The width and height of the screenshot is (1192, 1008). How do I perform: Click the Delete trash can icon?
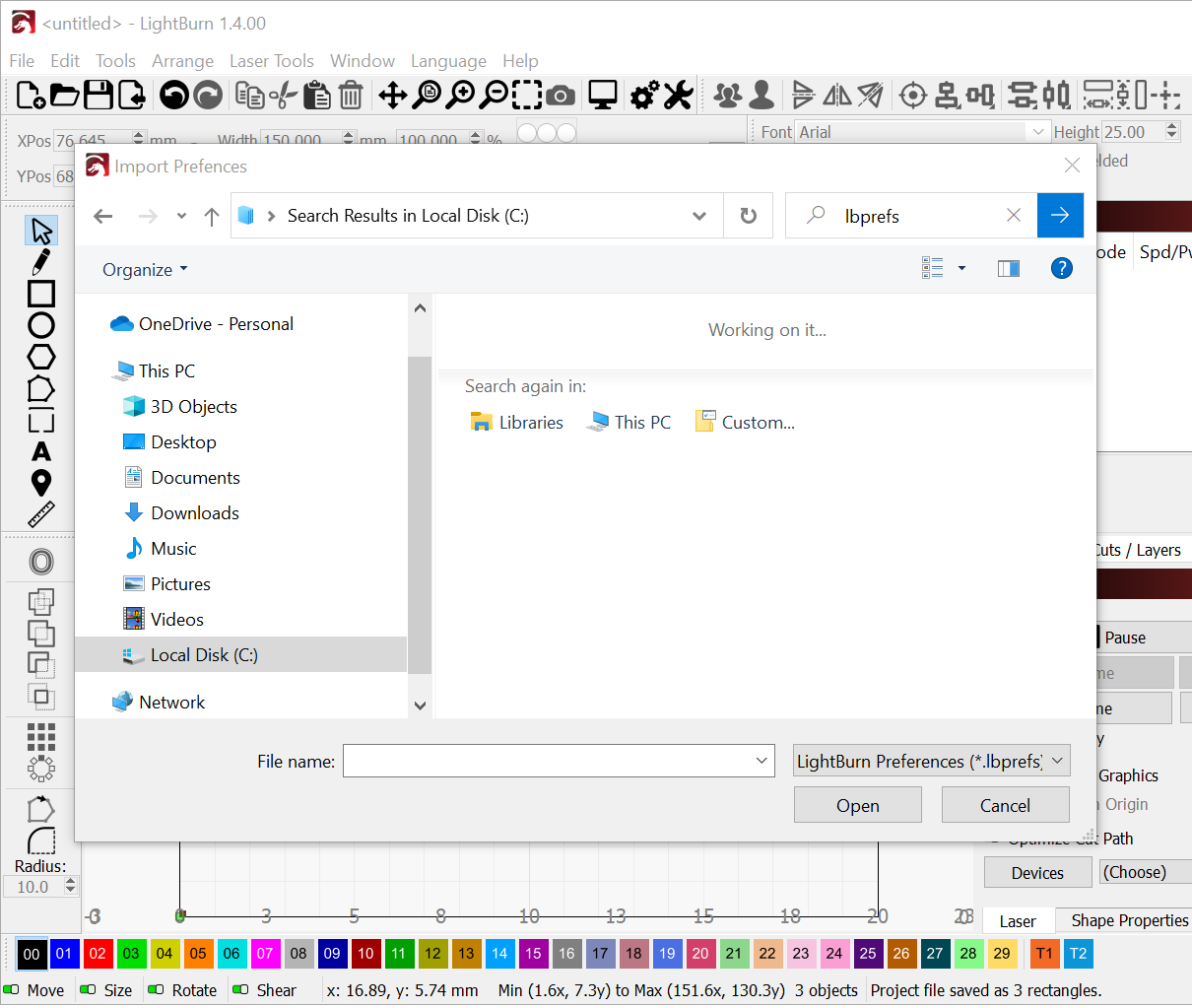[350, 95]
